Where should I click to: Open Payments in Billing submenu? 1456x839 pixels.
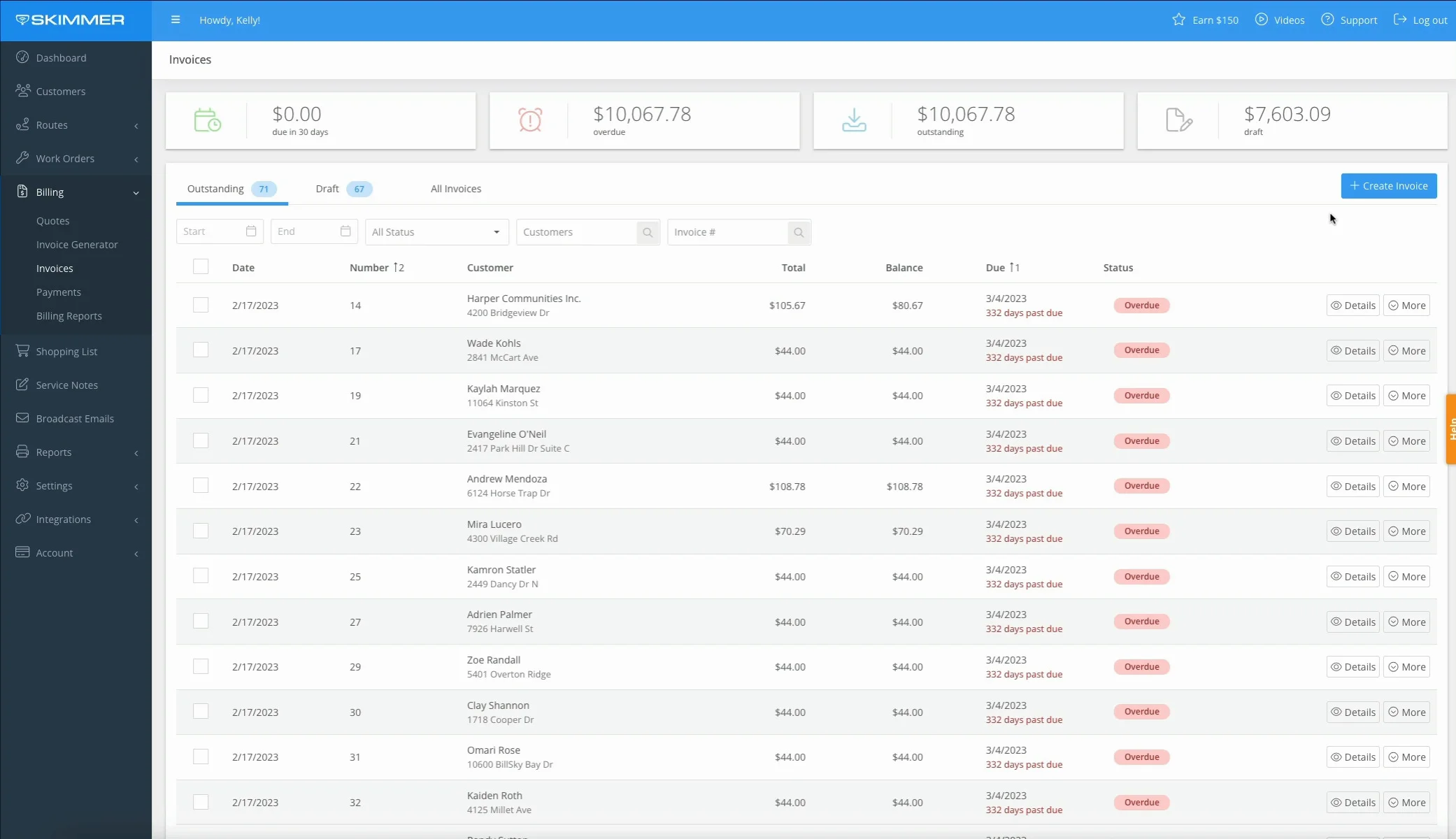[59, 292]
